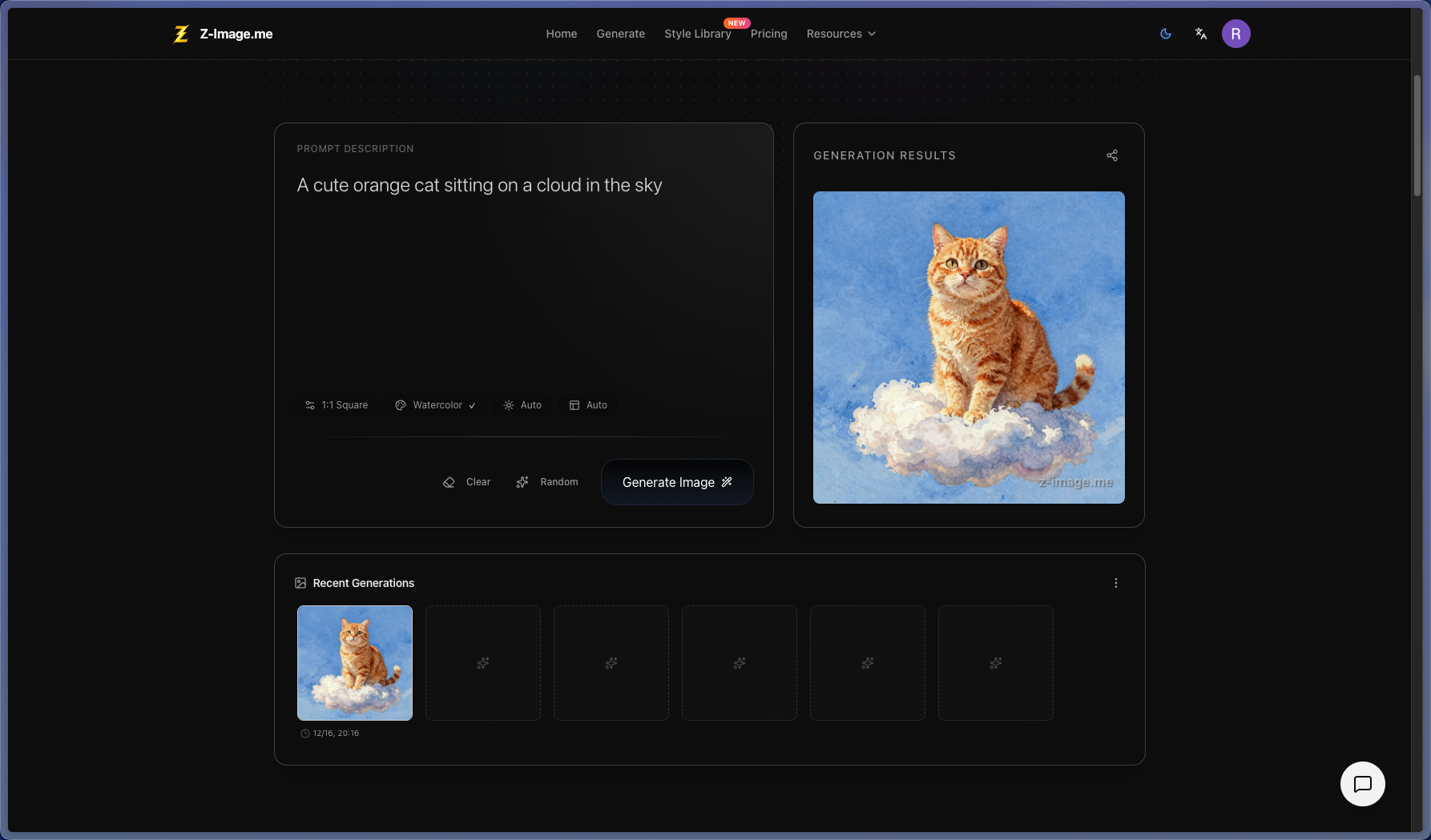Open the generated cat thumbnail from Recent Generations
Viewport: 1431px width, 840px height.
pos(355,663)
